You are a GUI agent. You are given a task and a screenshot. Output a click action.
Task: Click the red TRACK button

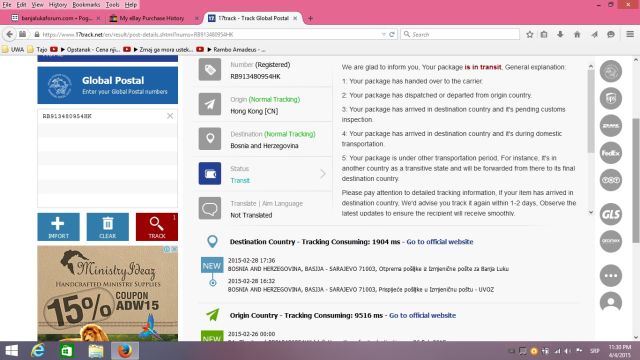[157, 227]
